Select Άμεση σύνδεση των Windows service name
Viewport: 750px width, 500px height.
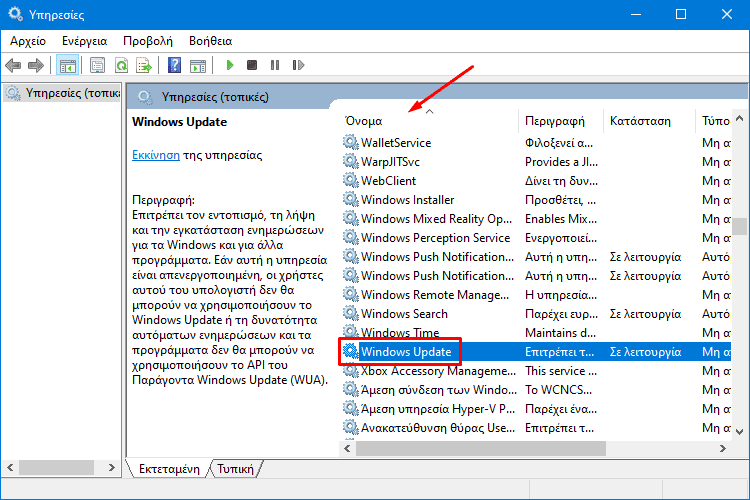[x=439, y=390]
